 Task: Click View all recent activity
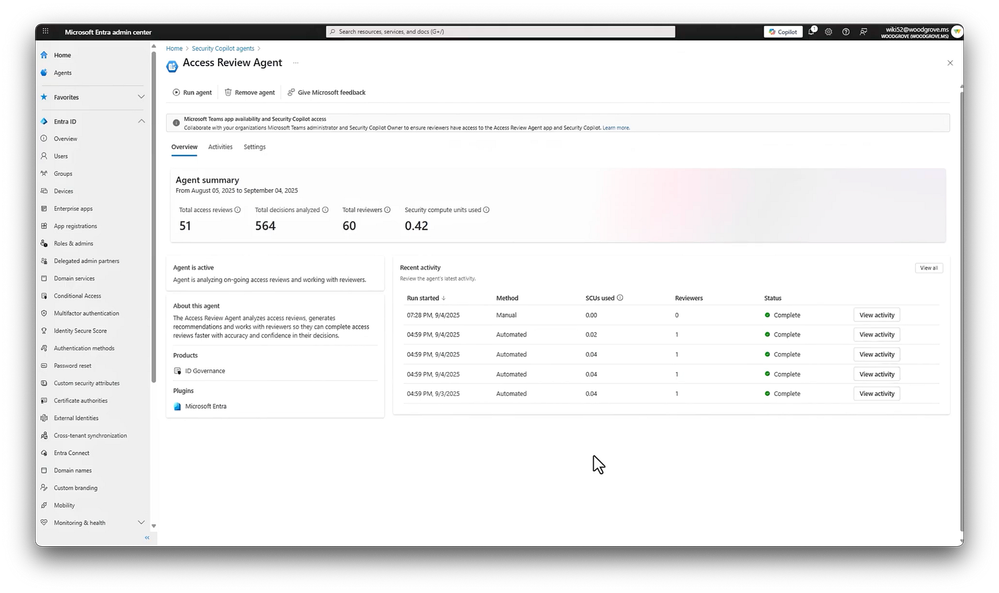[928, 268]
